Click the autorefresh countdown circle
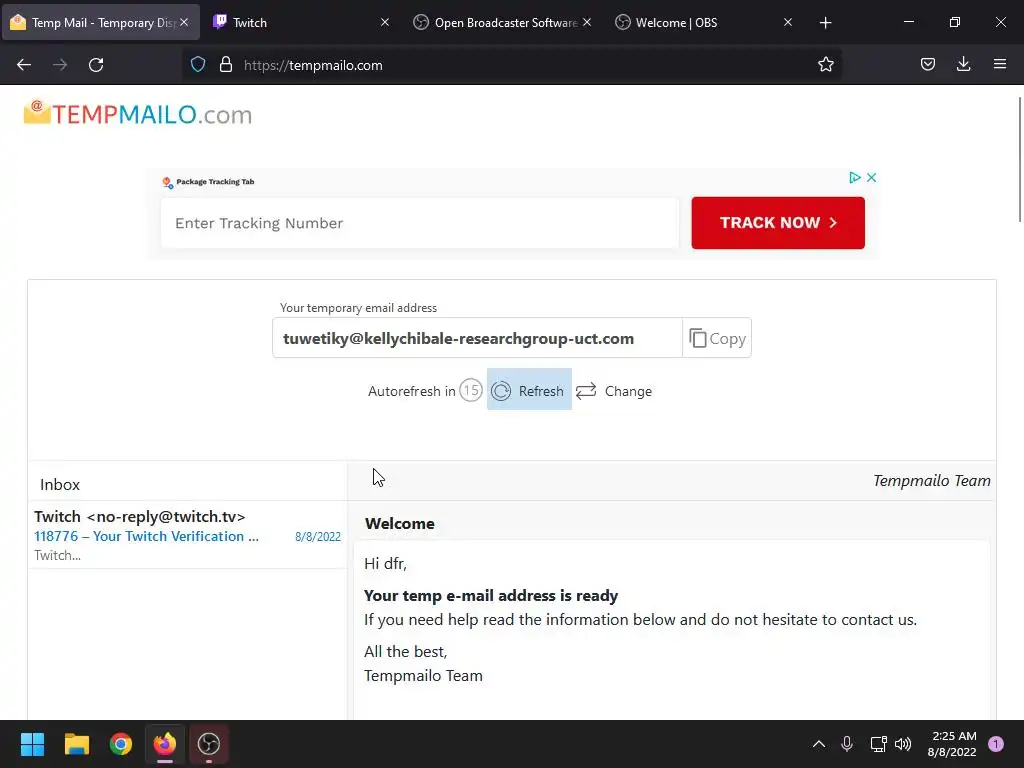Screen dimensions: 1024x768 point(471,391)
